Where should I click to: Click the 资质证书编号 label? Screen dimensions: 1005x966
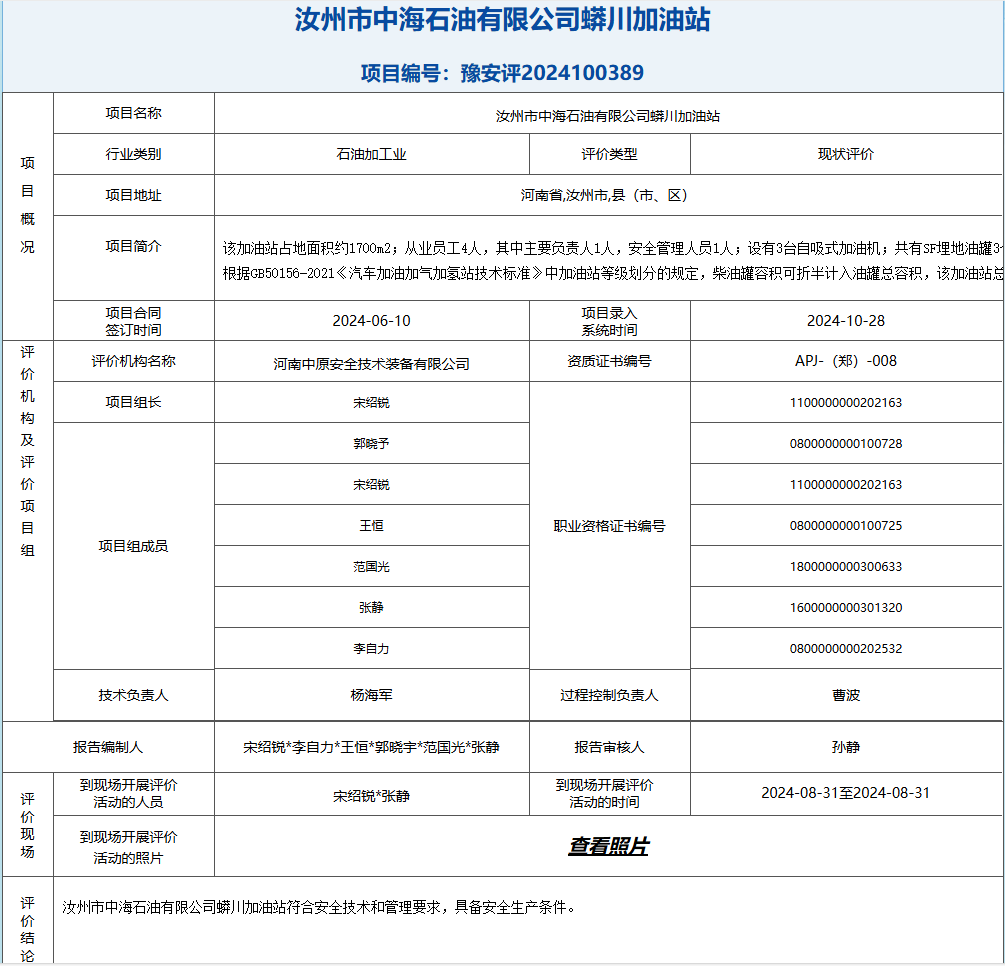point(610,361)
